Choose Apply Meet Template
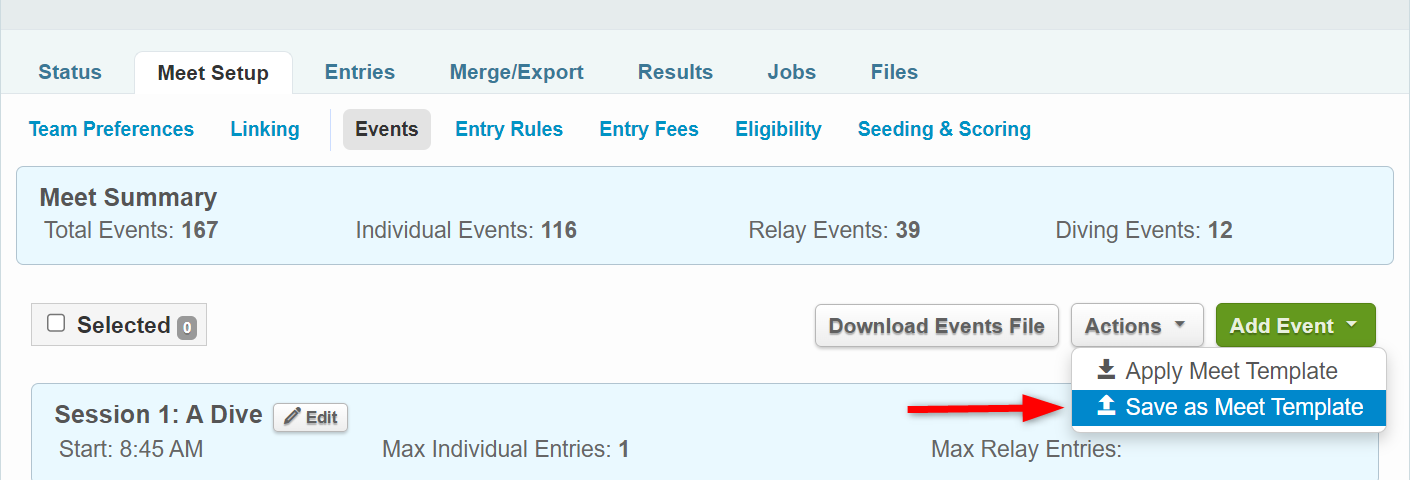1410x480 pixels. (1229, 371)
